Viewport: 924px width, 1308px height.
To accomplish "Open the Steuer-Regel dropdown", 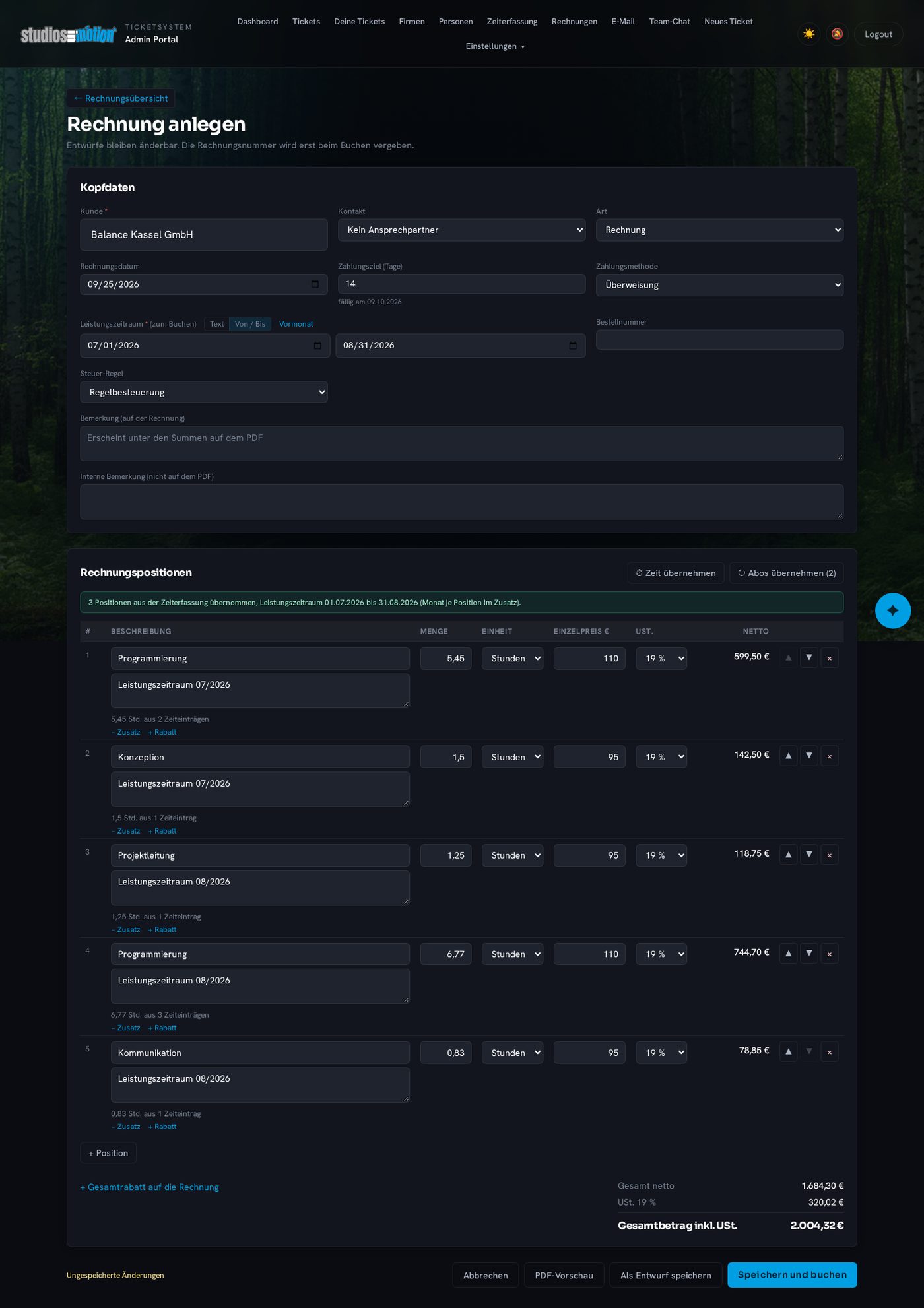I will tap(204, 392).
